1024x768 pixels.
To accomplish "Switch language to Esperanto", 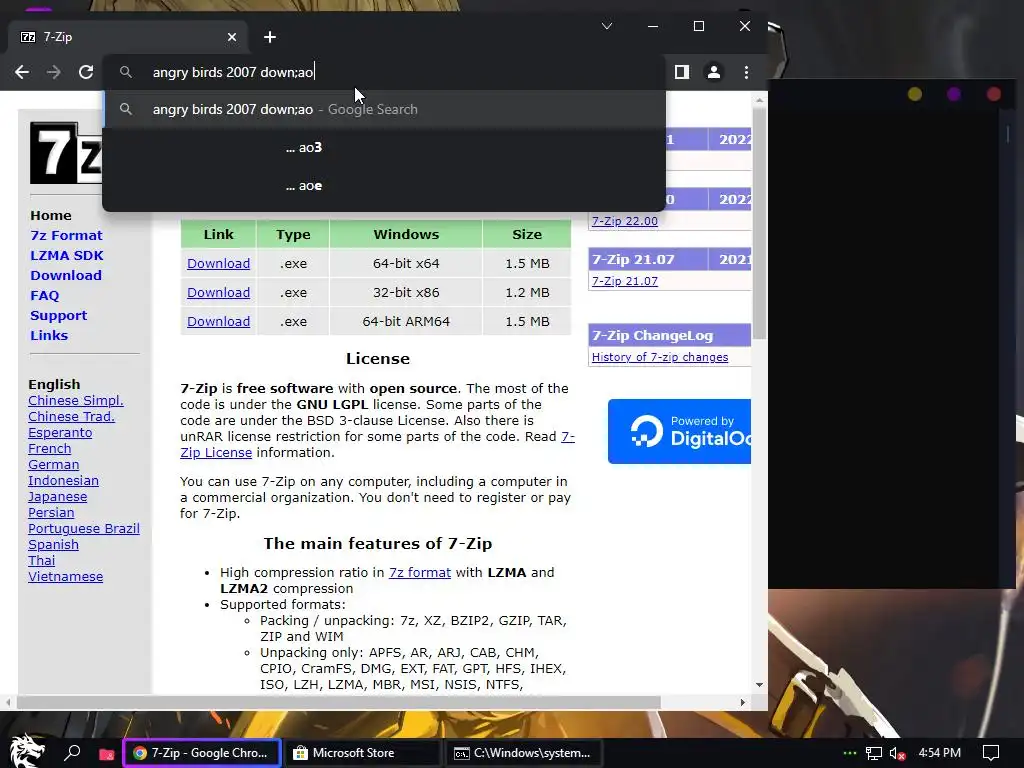I will click(x=60, y=432).
